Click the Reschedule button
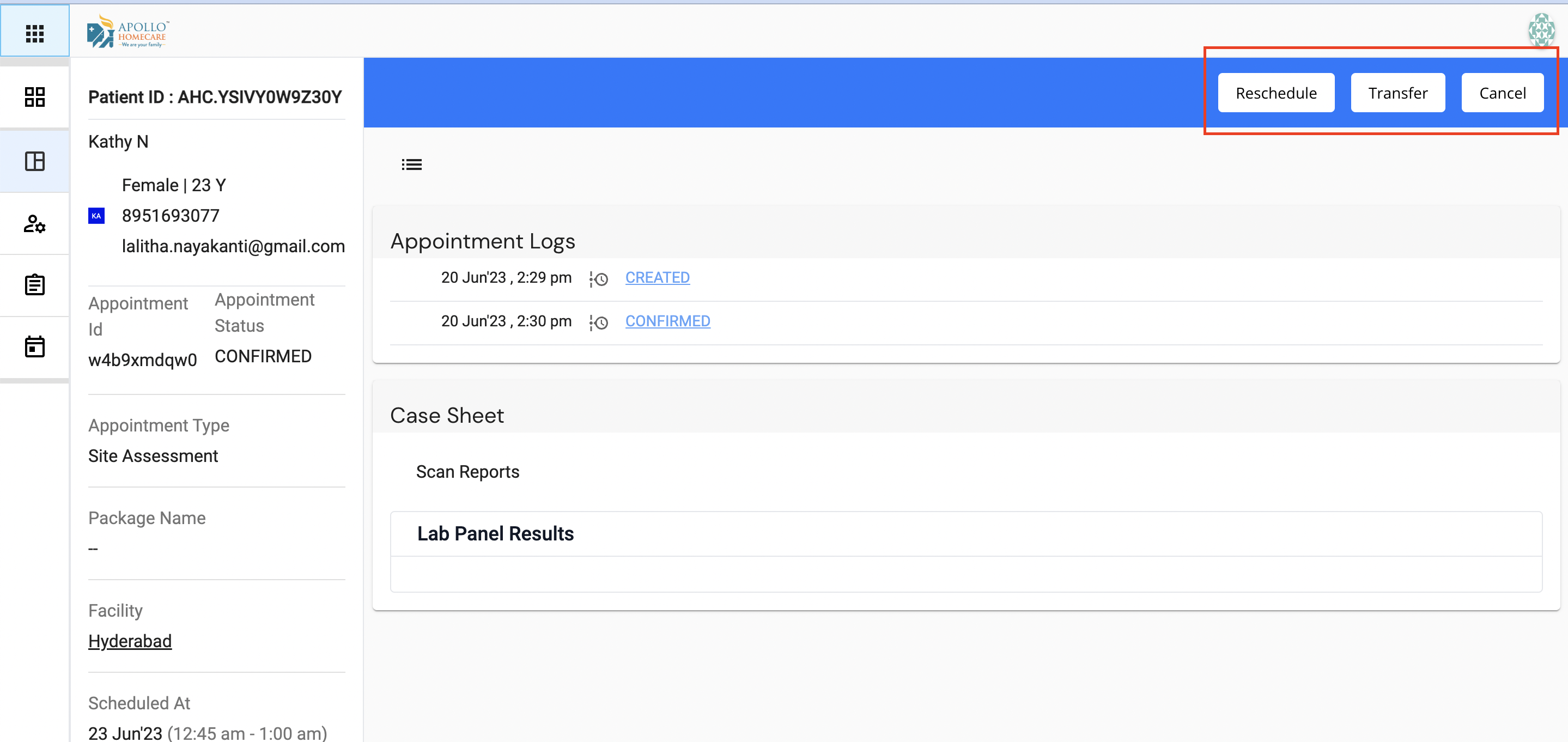 pos(1276,93)
